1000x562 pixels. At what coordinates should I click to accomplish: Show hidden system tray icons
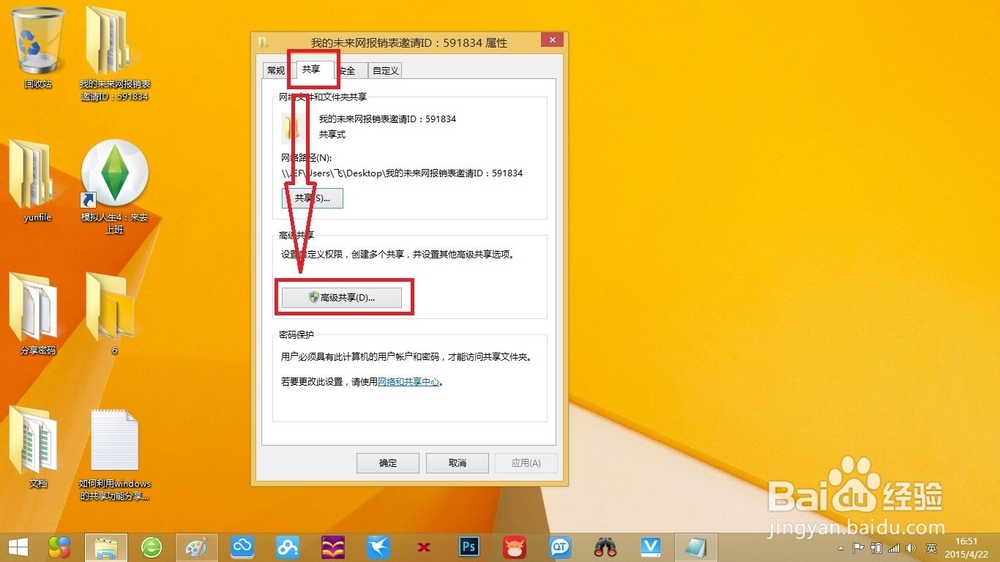841,549
